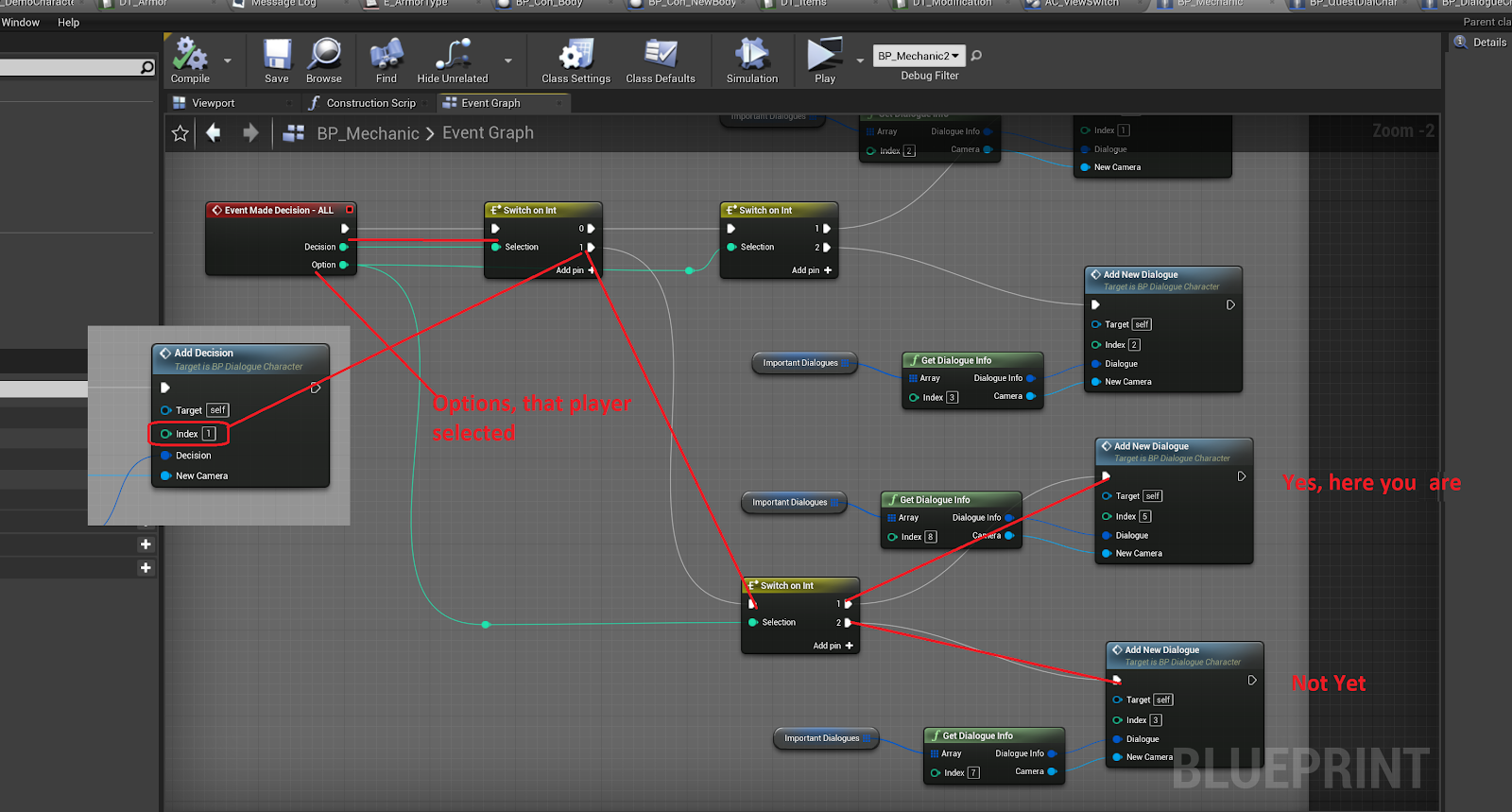The image size is (1512, 812).
Task: Toggle the favorite star for this graph
Action: (180, 133)
